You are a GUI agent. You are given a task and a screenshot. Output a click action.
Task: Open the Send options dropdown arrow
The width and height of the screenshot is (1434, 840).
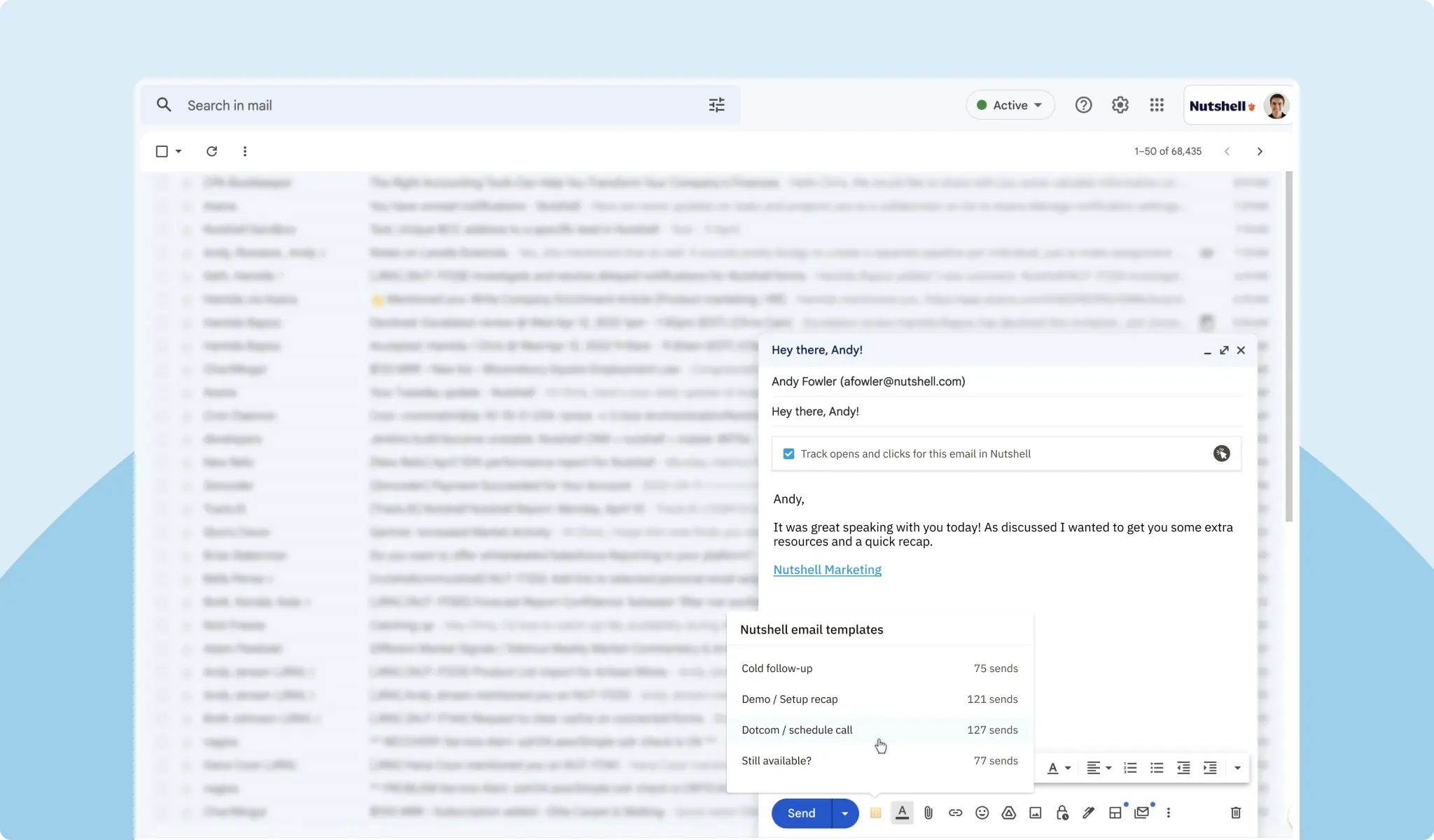[844, 813]
